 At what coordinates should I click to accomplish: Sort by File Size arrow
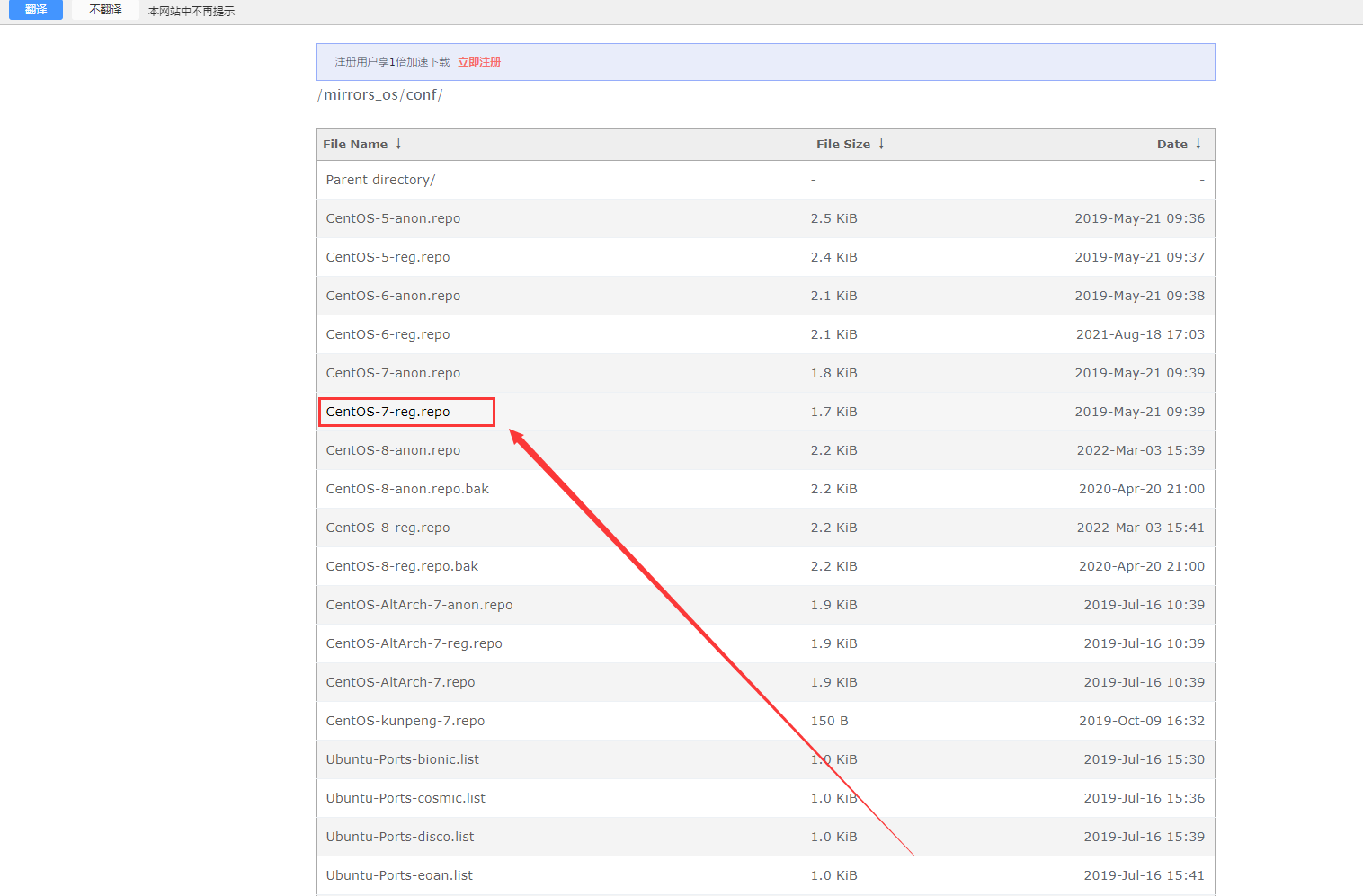(881, 144)
